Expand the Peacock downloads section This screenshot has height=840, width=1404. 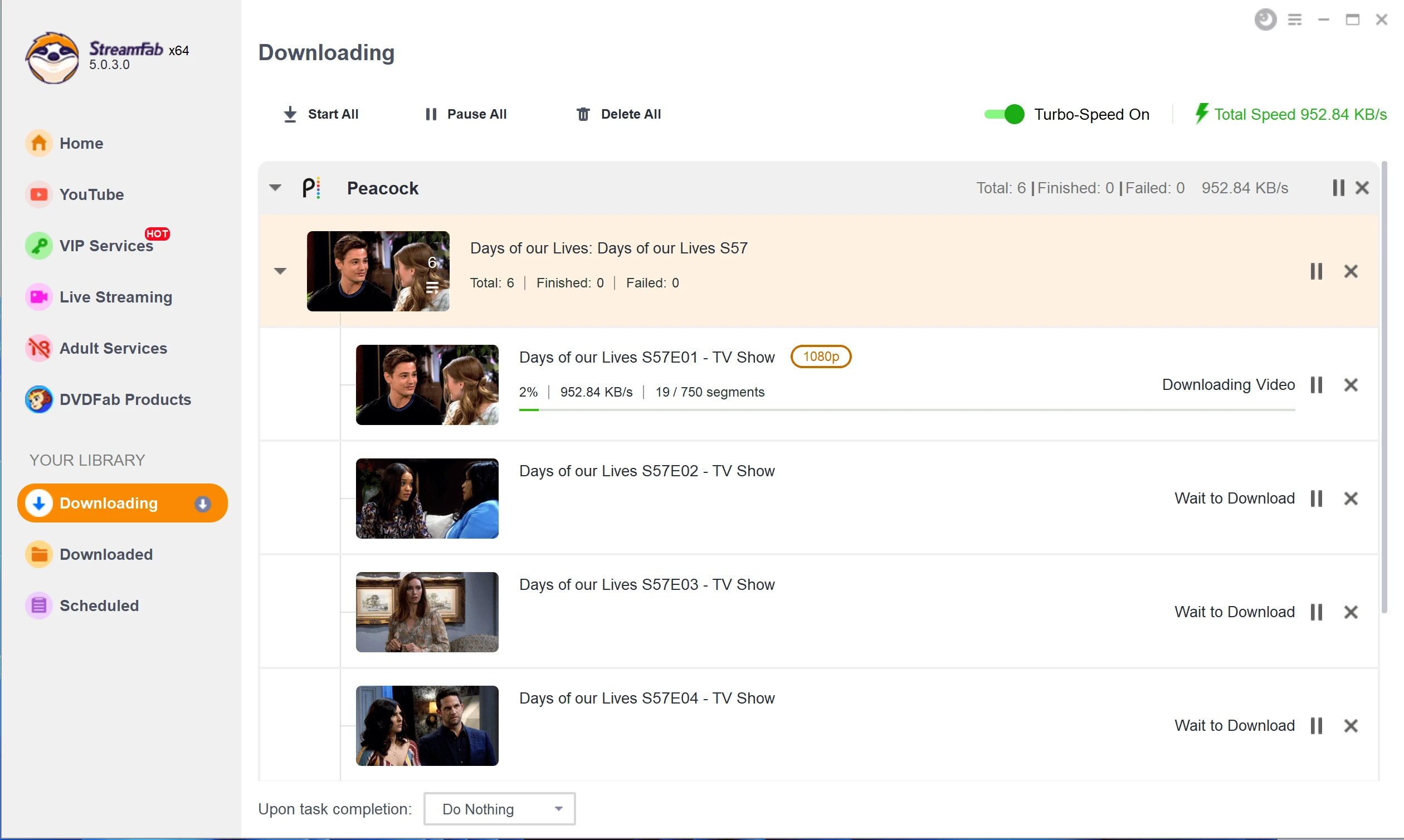(276, 188)
